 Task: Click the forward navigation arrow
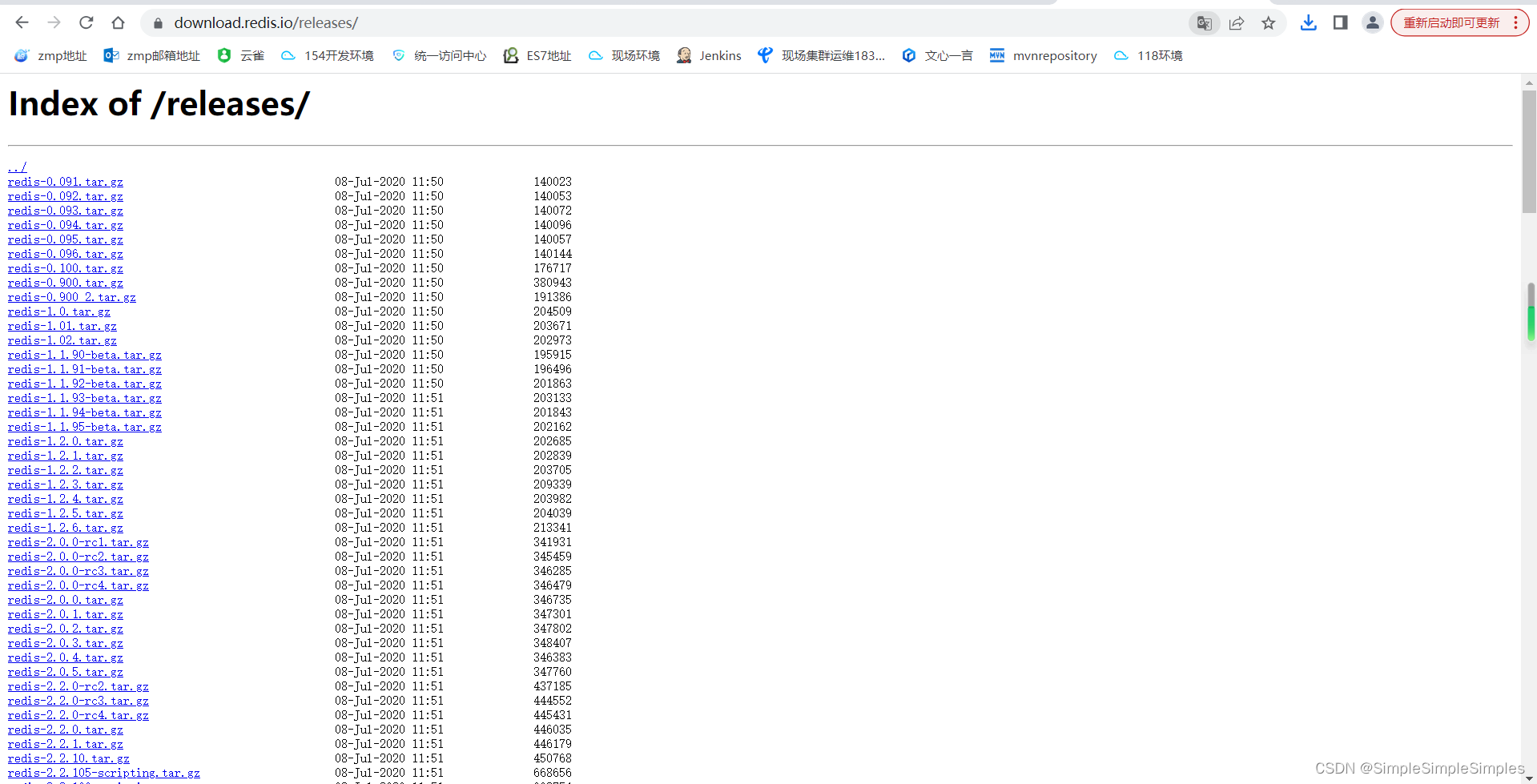54,22
